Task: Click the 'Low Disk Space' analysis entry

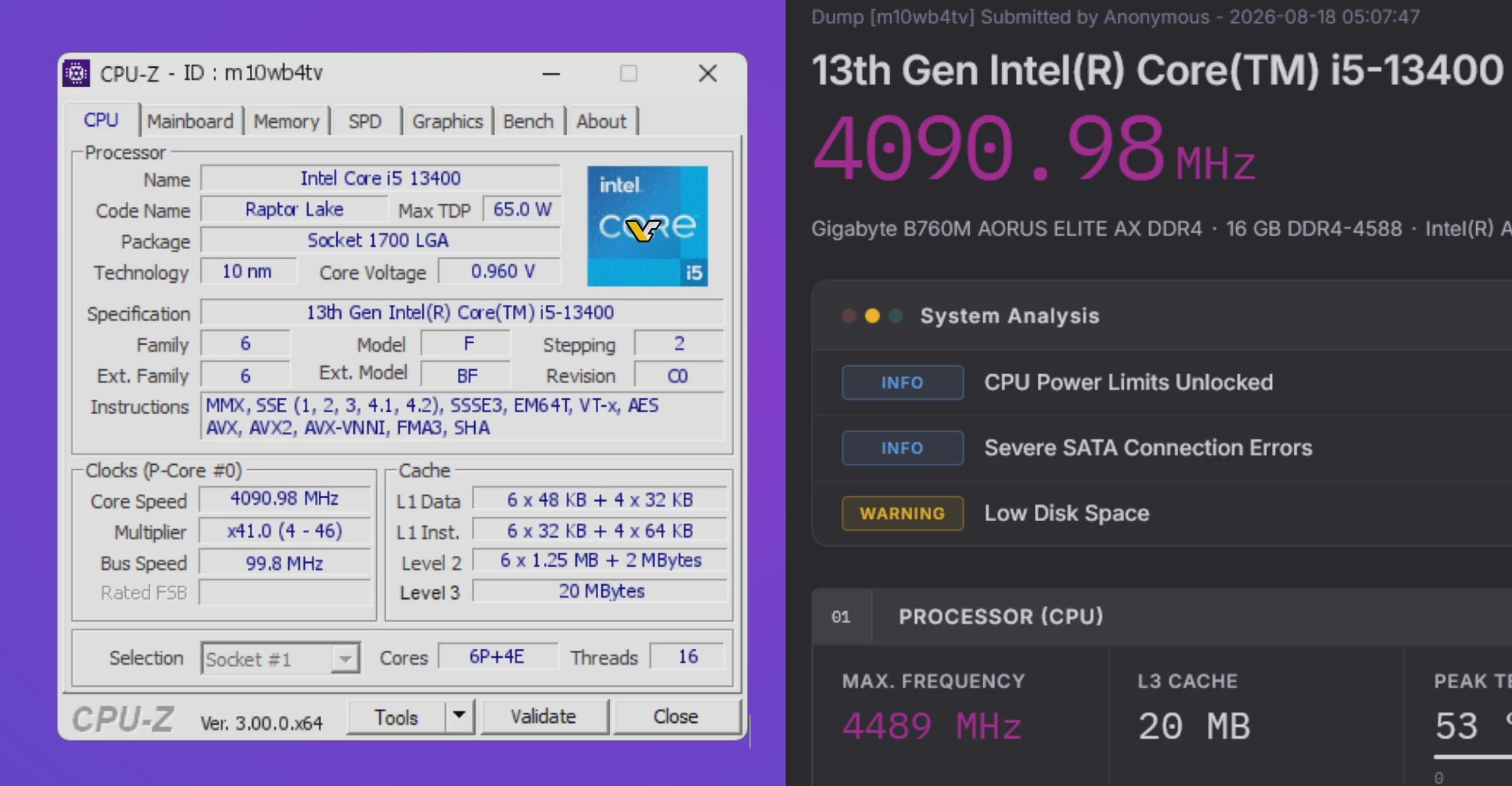Action: tap(1066, 513)
